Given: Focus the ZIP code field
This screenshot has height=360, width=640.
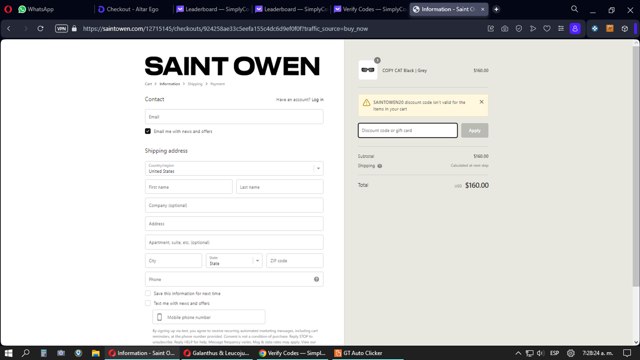Looking at the screenshot, I should [295, 260].
